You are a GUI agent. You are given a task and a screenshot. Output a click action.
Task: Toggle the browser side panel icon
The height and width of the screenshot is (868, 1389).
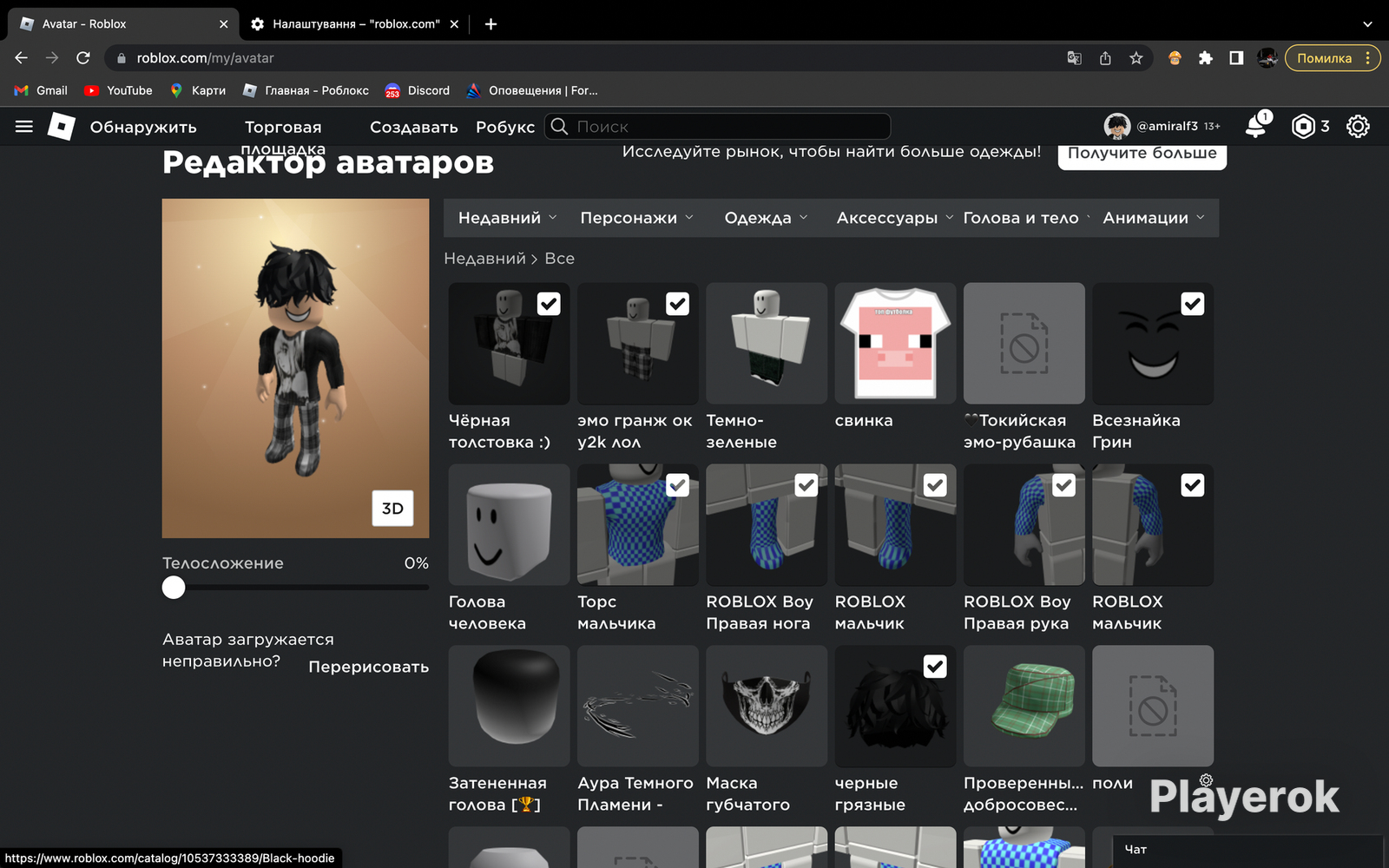click(1236, 58)
